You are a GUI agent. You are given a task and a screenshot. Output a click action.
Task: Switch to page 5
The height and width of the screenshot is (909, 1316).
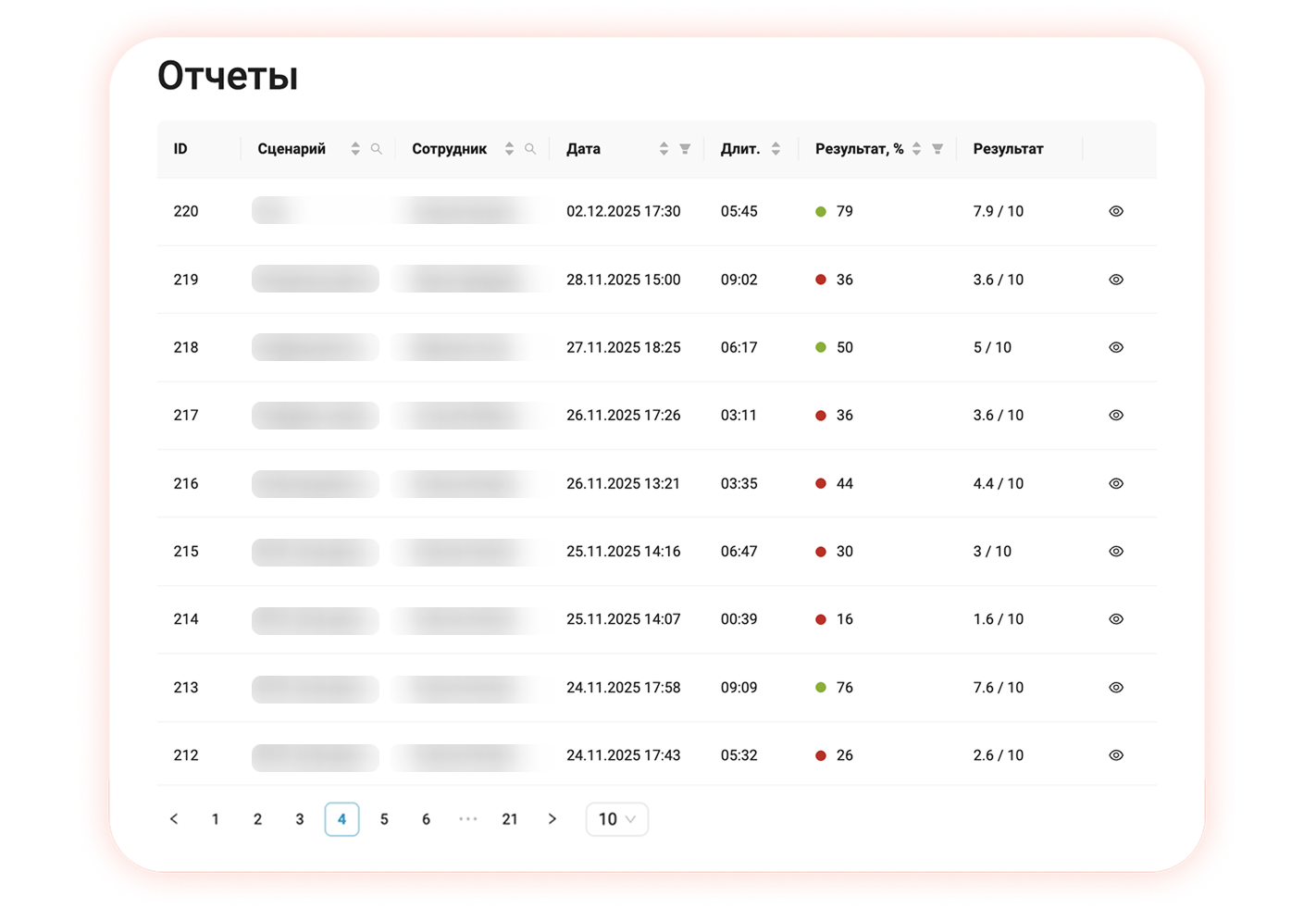pos(384,819)
